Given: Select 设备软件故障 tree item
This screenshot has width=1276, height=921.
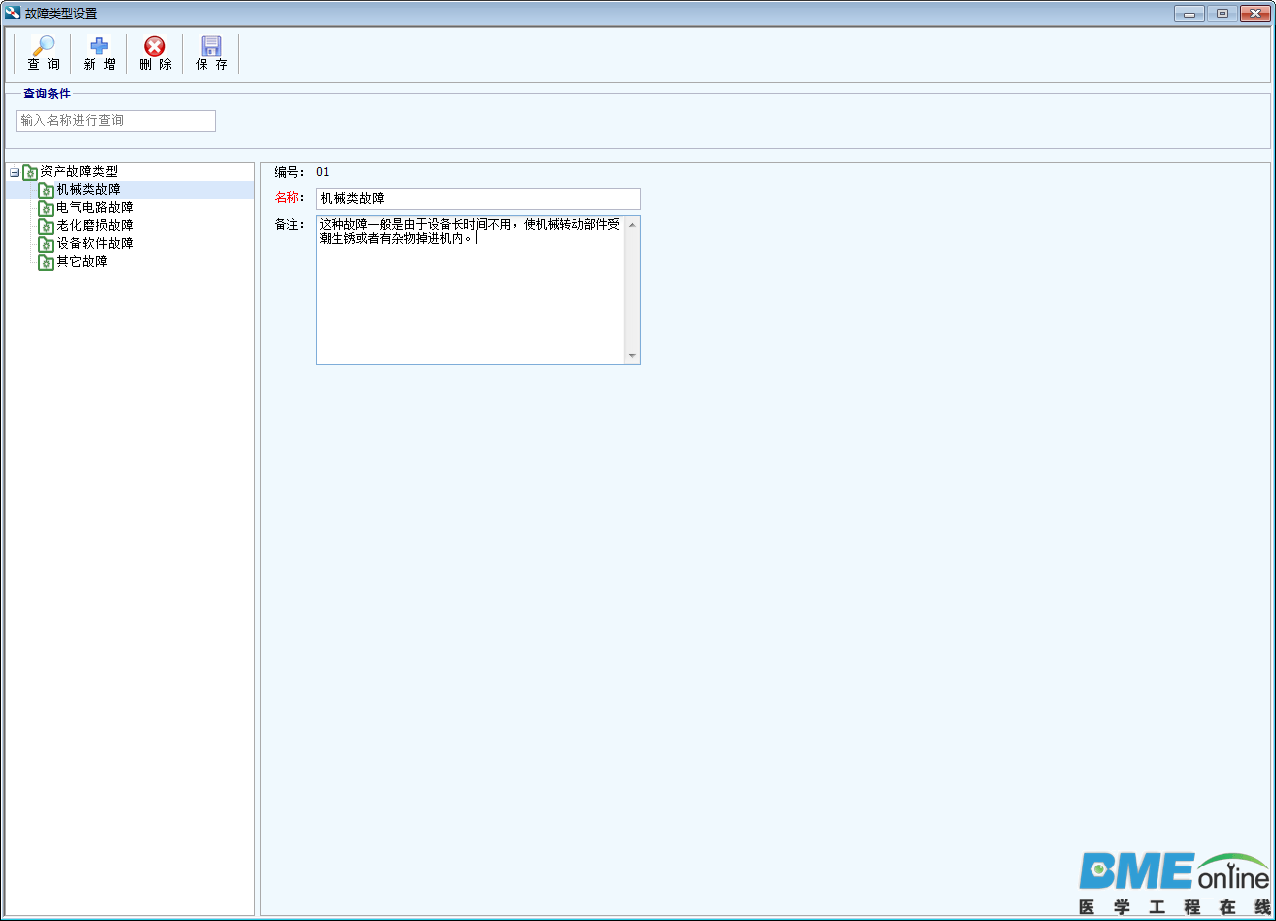Looking at the screenshot, I should coord(95,244).
